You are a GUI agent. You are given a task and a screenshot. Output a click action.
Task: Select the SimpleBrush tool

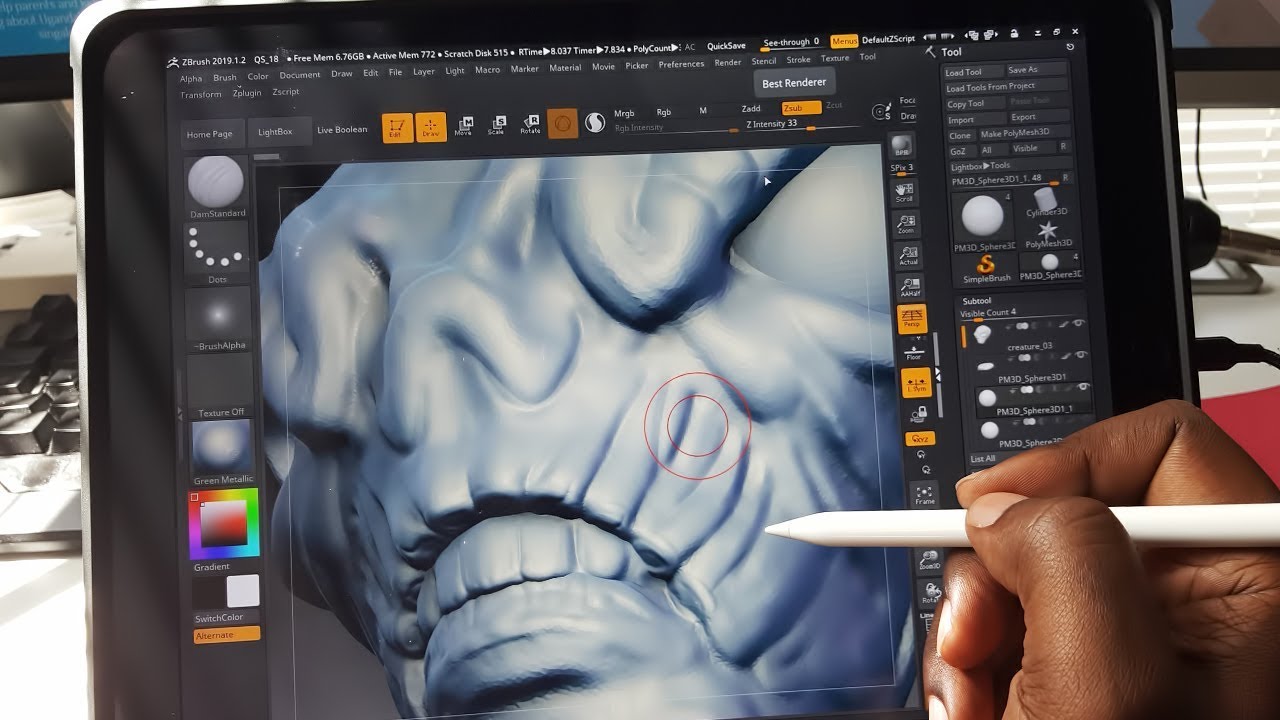click(x=987, y=268)
